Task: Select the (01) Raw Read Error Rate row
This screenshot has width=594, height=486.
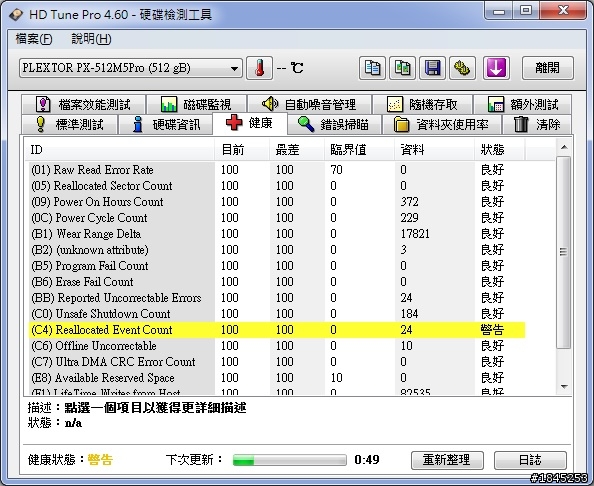Action: [x=277, y=169]
